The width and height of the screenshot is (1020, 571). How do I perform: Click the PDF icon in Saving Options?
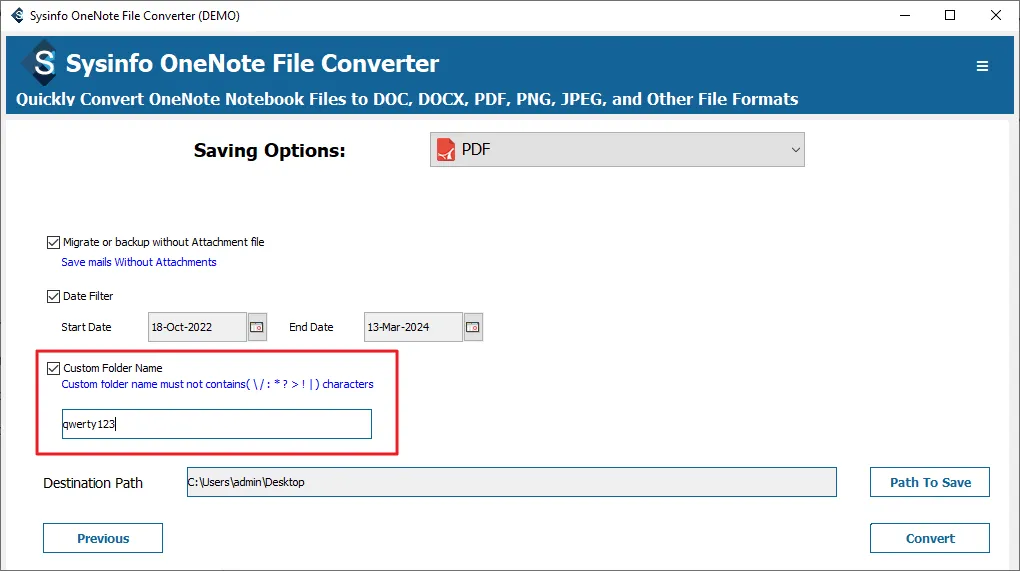(x=446, y=150)
